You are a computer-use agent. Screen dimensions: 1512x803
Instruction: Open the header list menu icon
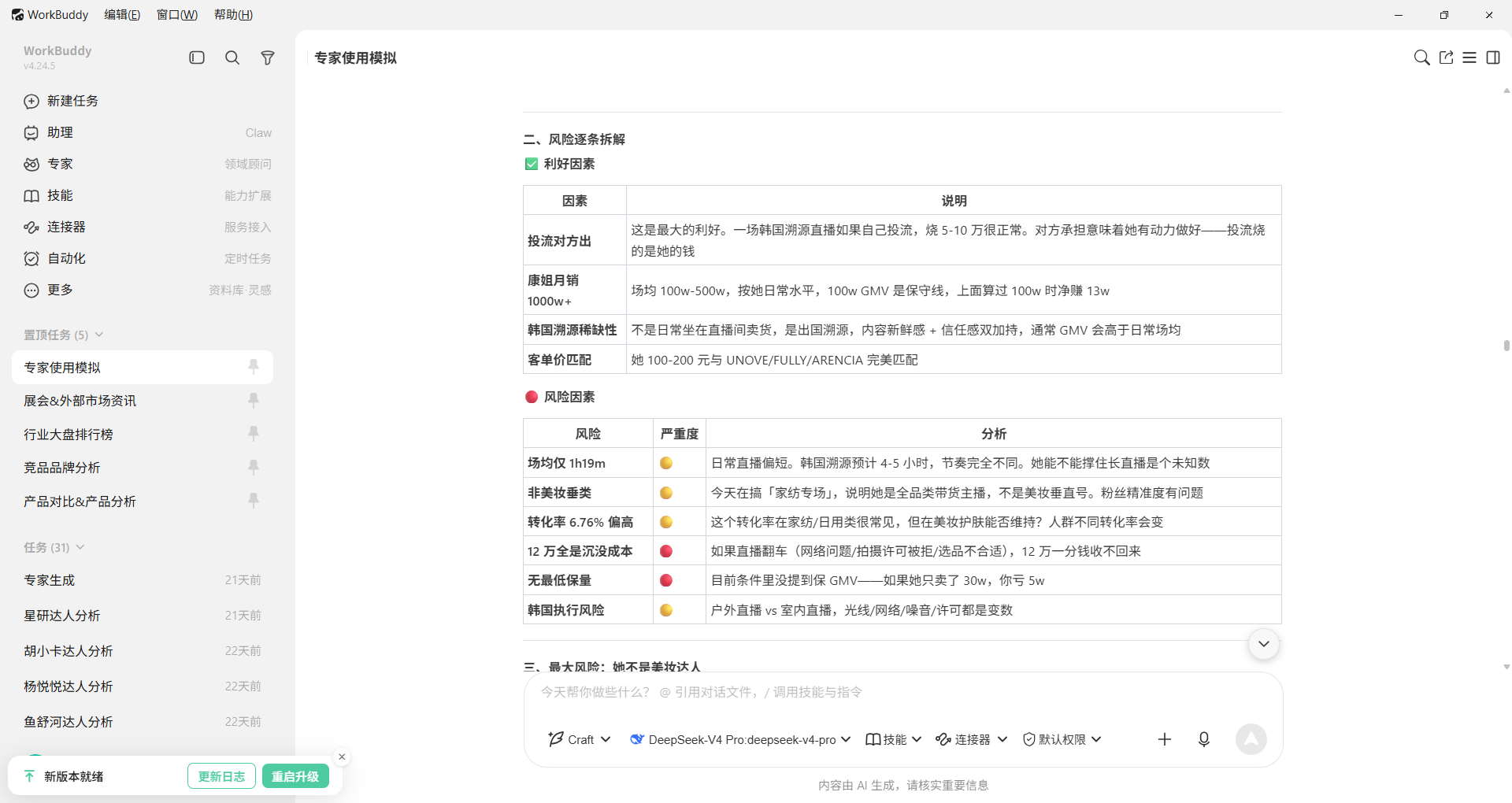(x=1469, y=57)
